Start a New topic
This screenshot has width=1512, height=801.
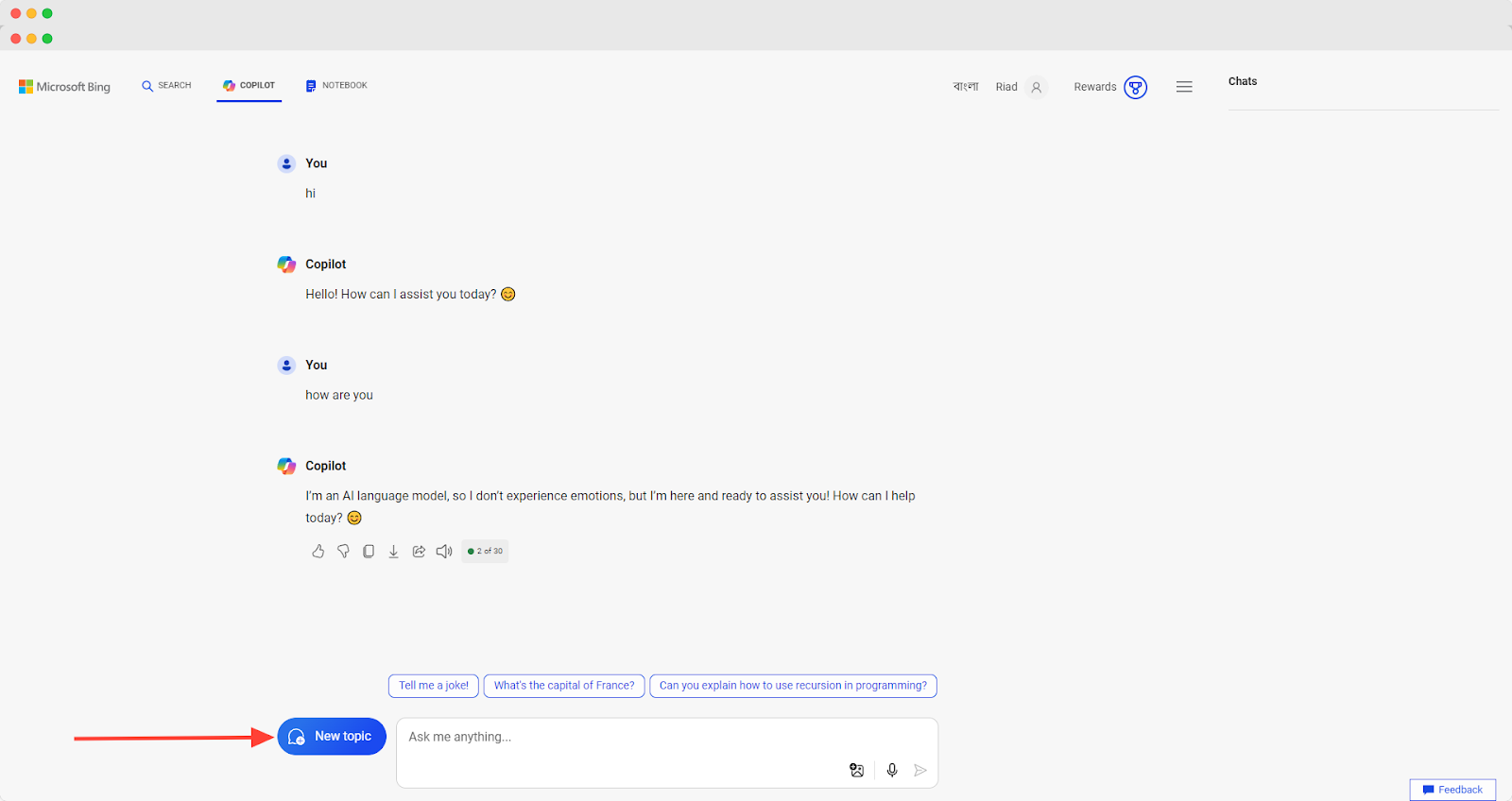(x=332, y=737)
